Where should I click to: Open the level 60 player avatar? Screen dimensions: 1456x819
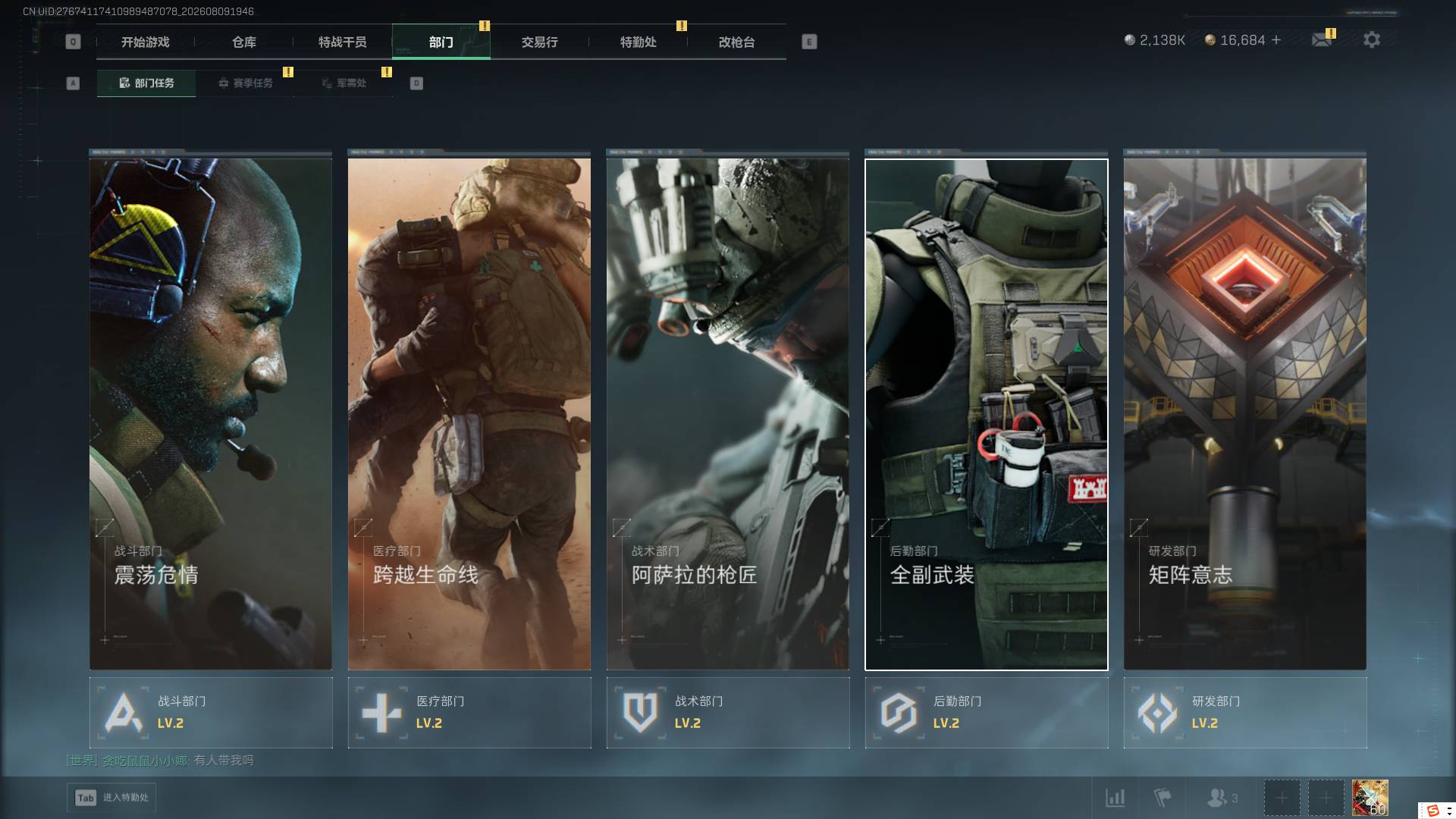1370,798
